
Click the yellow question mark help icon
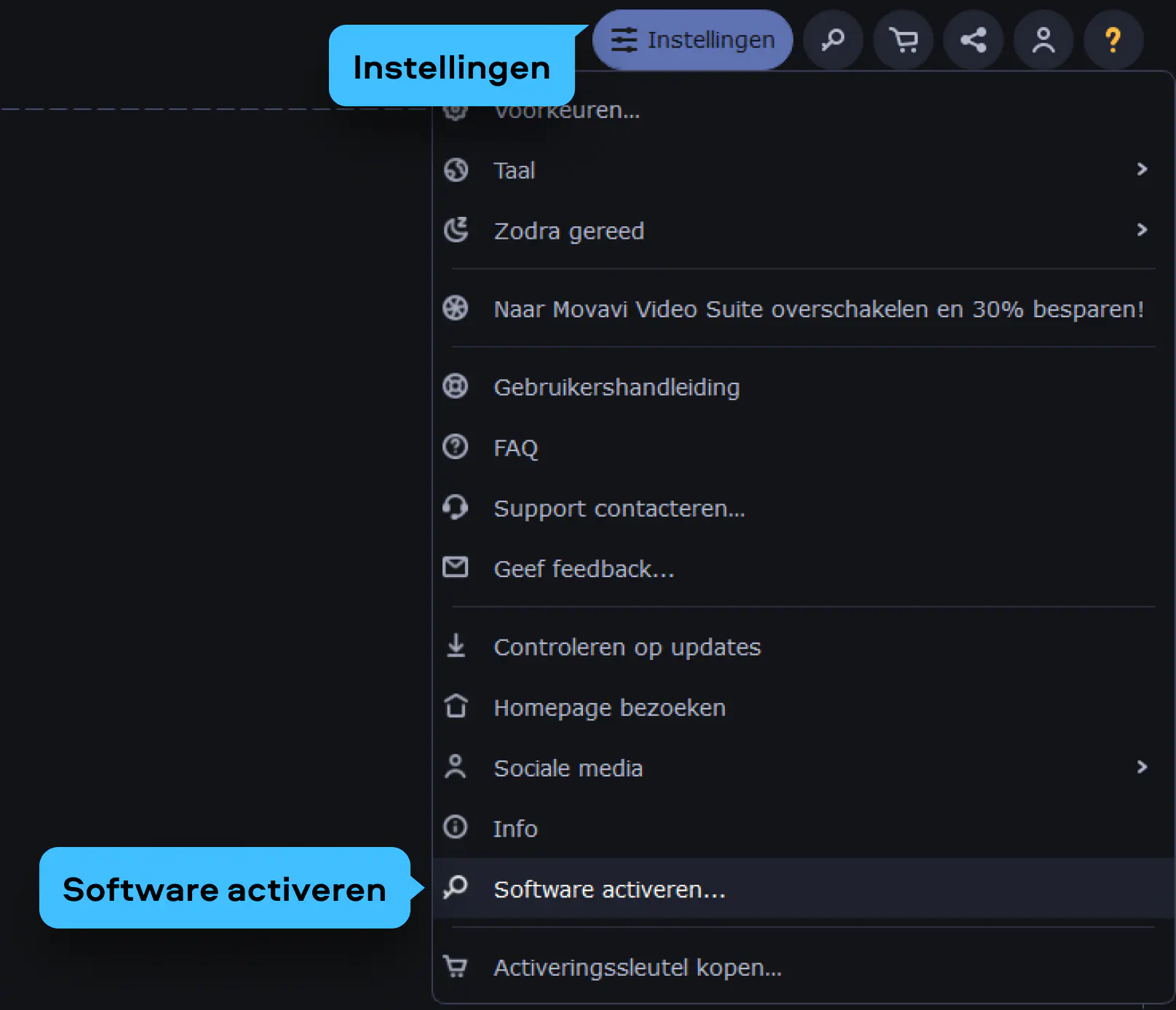click(x=1113, y=40)
